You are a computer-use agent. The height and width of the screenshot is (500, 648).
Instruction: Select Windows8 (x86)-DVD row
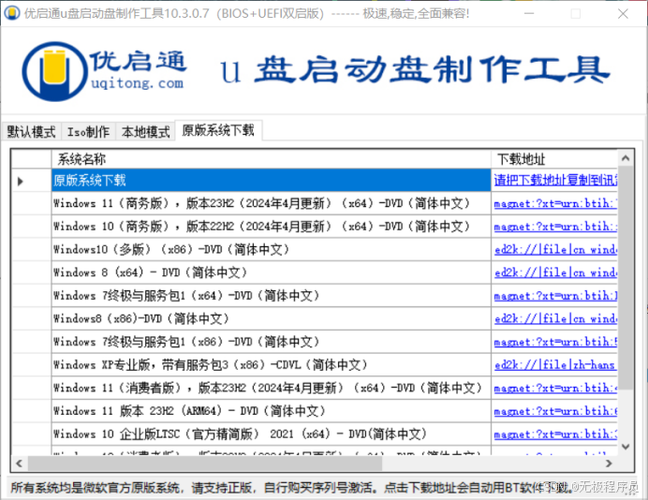[271, 319]
